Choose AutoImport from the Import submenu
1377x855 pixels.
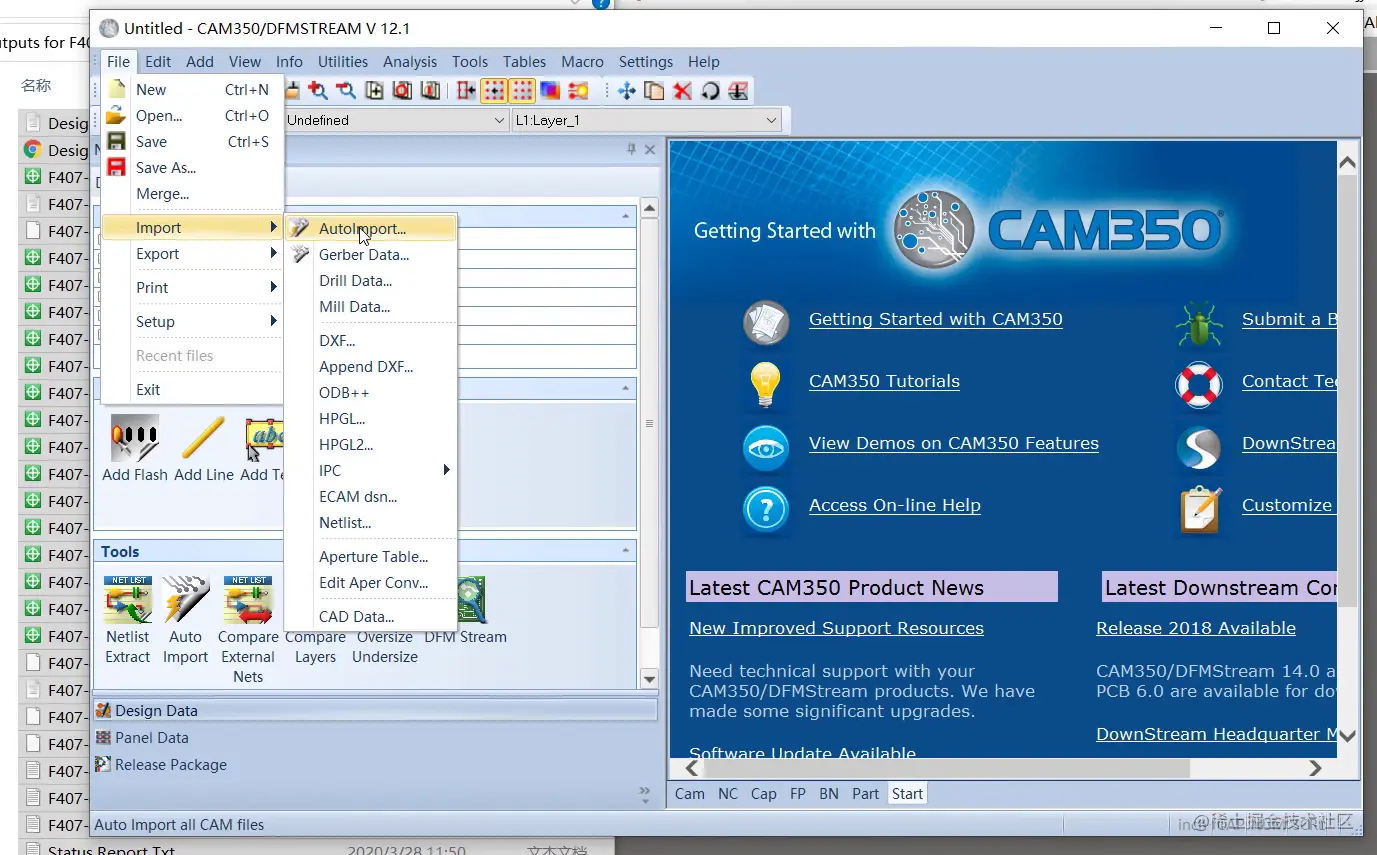[x=371, y=228]
